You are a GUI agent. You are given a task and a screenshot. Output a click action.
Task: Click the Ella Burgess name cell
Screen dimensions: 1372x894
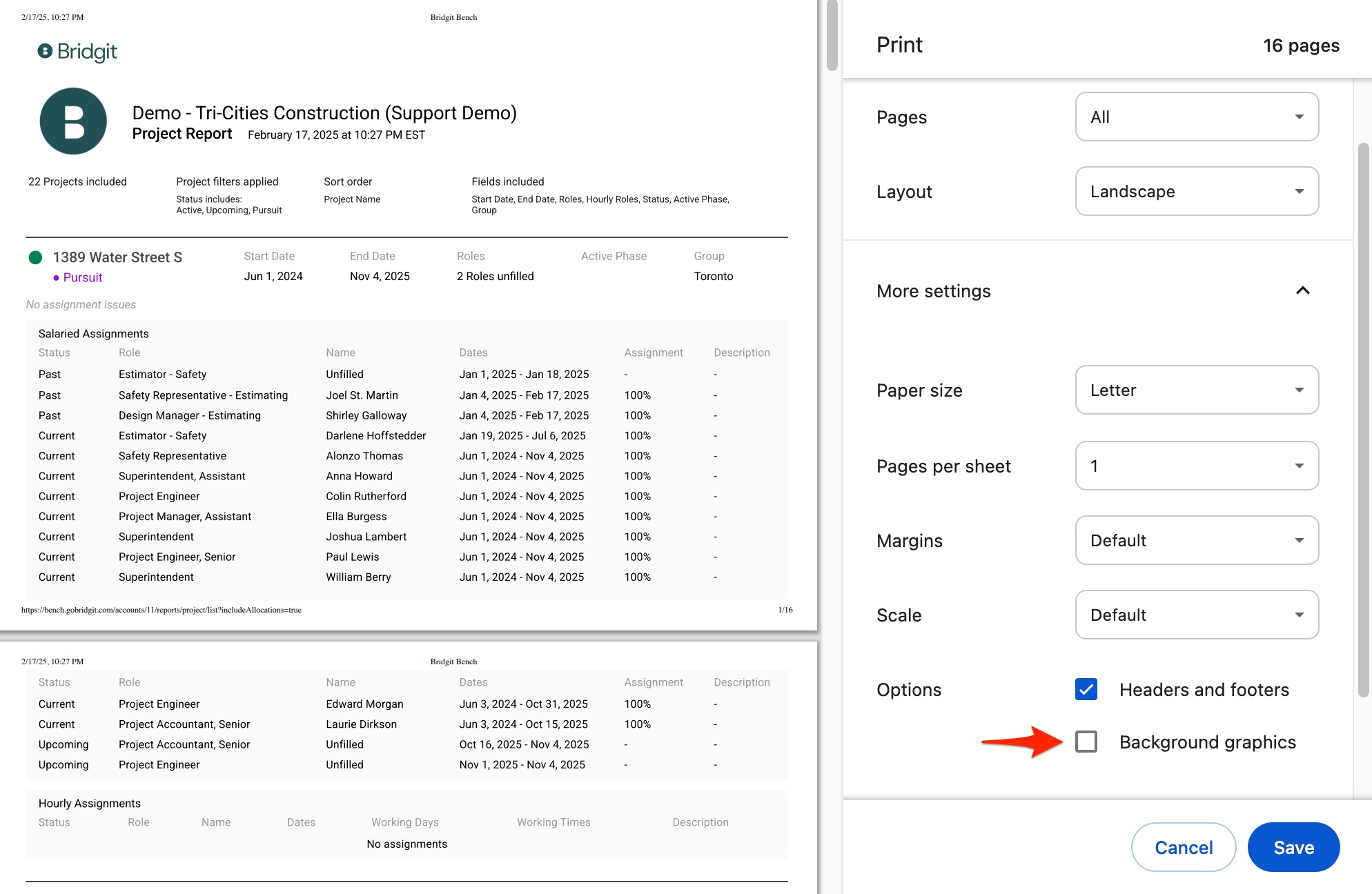356,517
